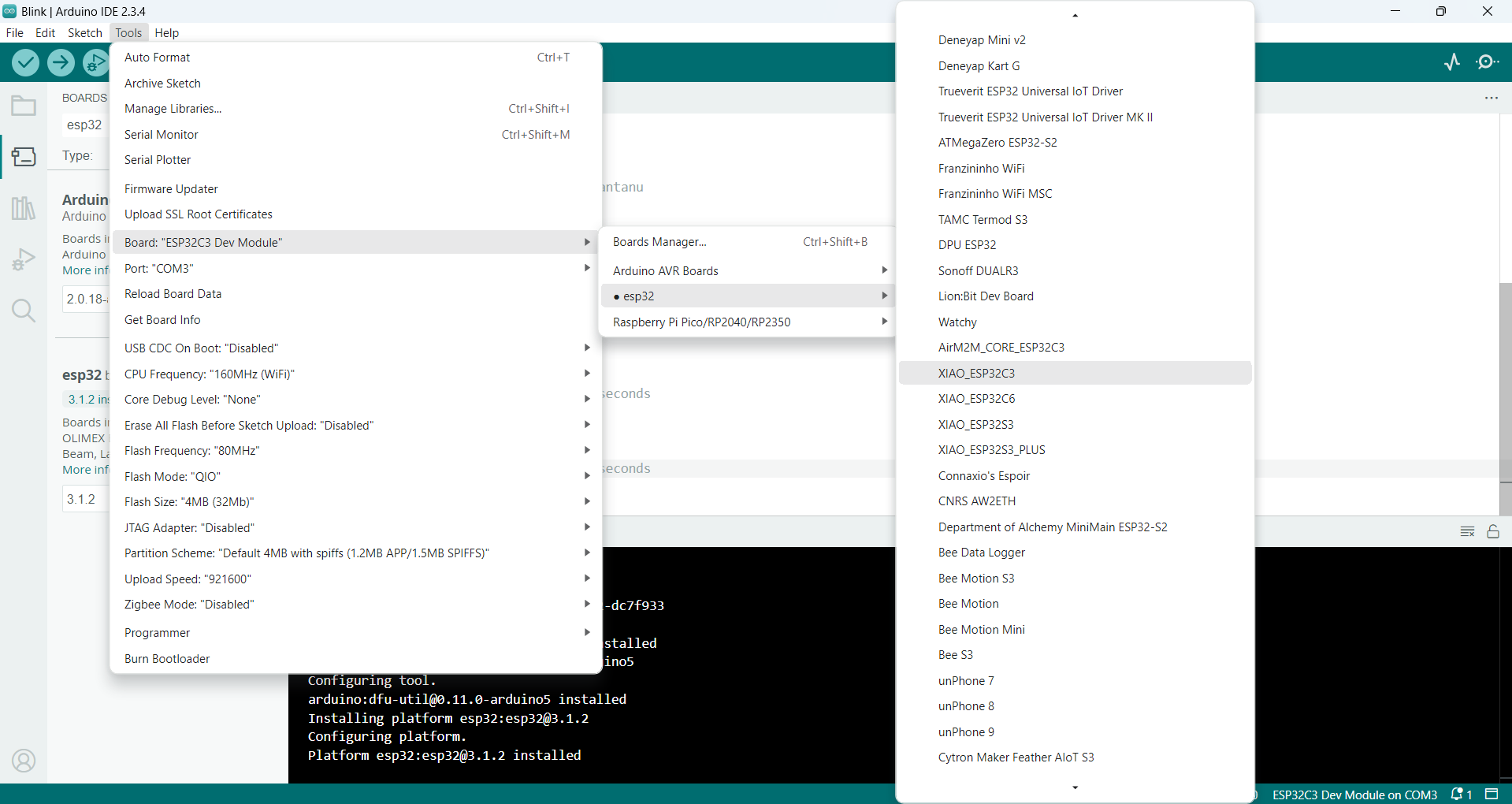Select Burn Bootloader entry
Screen dimensions: 1512x804
coord(356,658)
